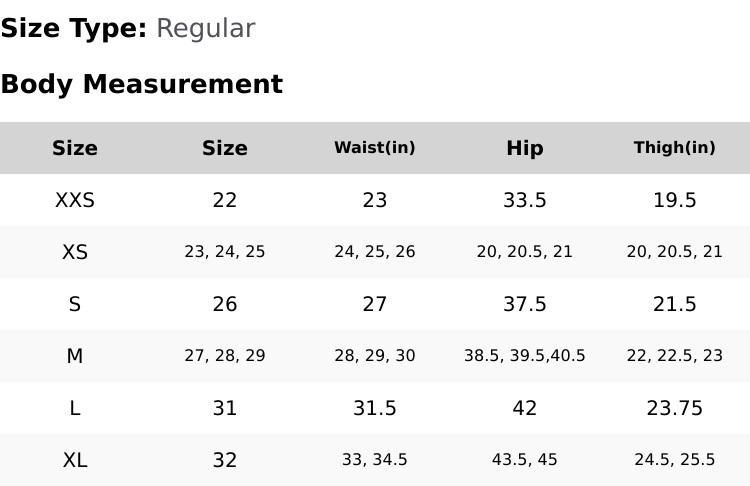Click the 37.5 hip value for S

point(525,304)
